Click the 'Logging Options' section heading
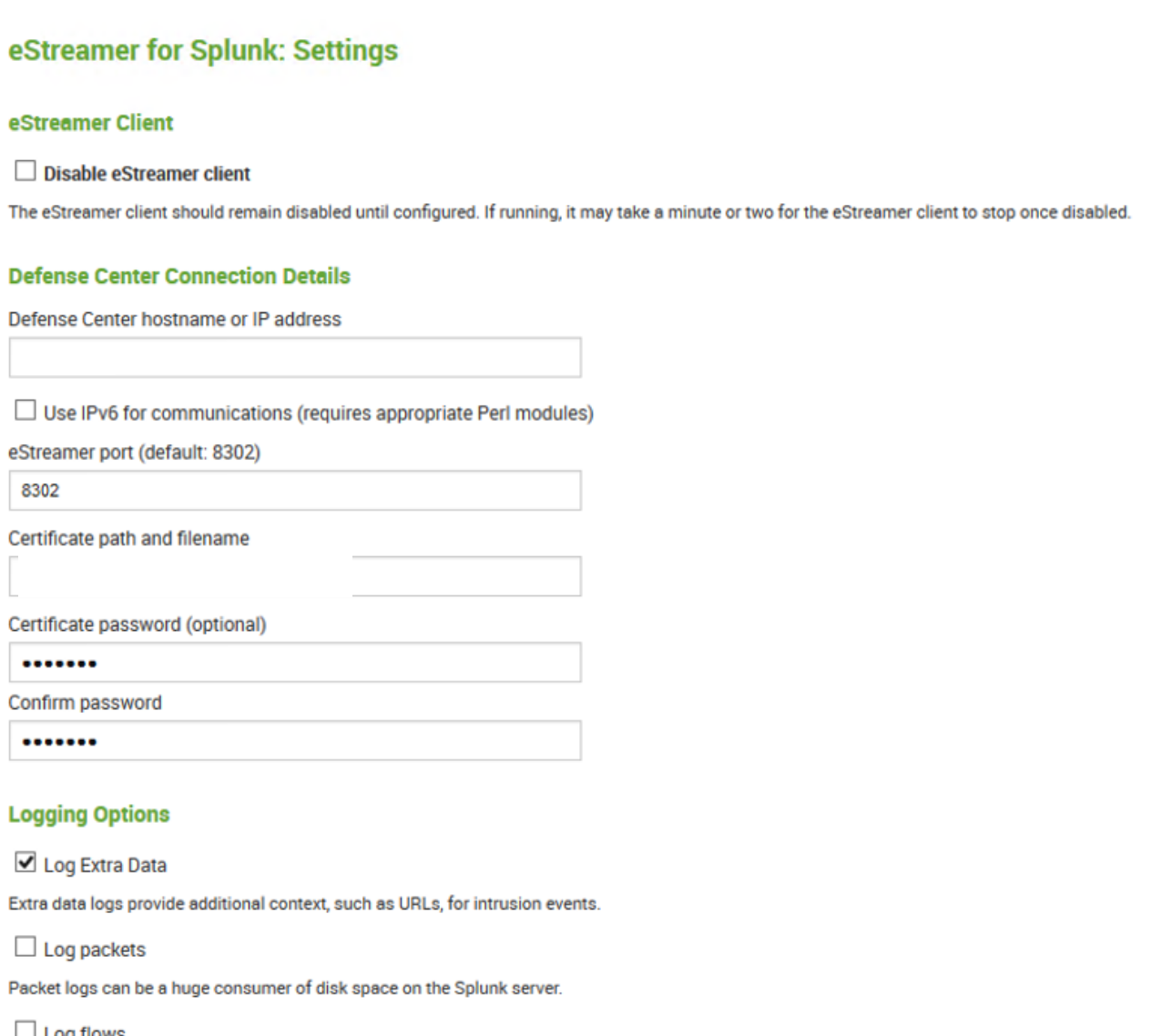The image size is (1162, 1036). coord(89,814)
